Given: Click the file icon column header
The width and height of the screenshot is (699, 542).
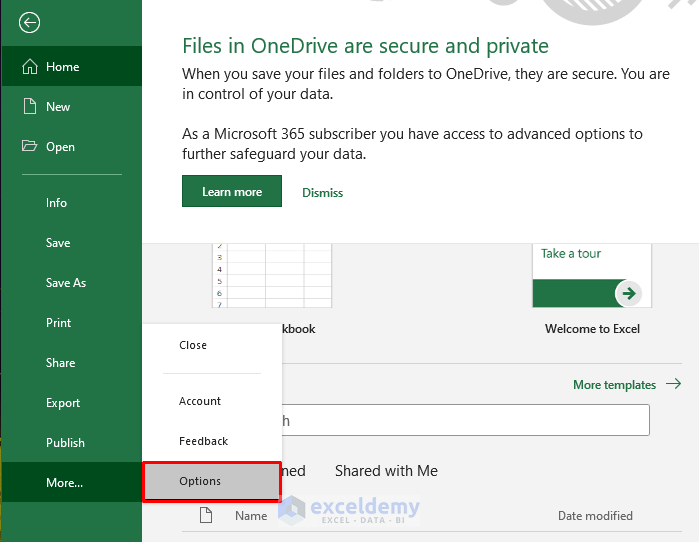Looking at the screenshot, I should click(207, 516).
